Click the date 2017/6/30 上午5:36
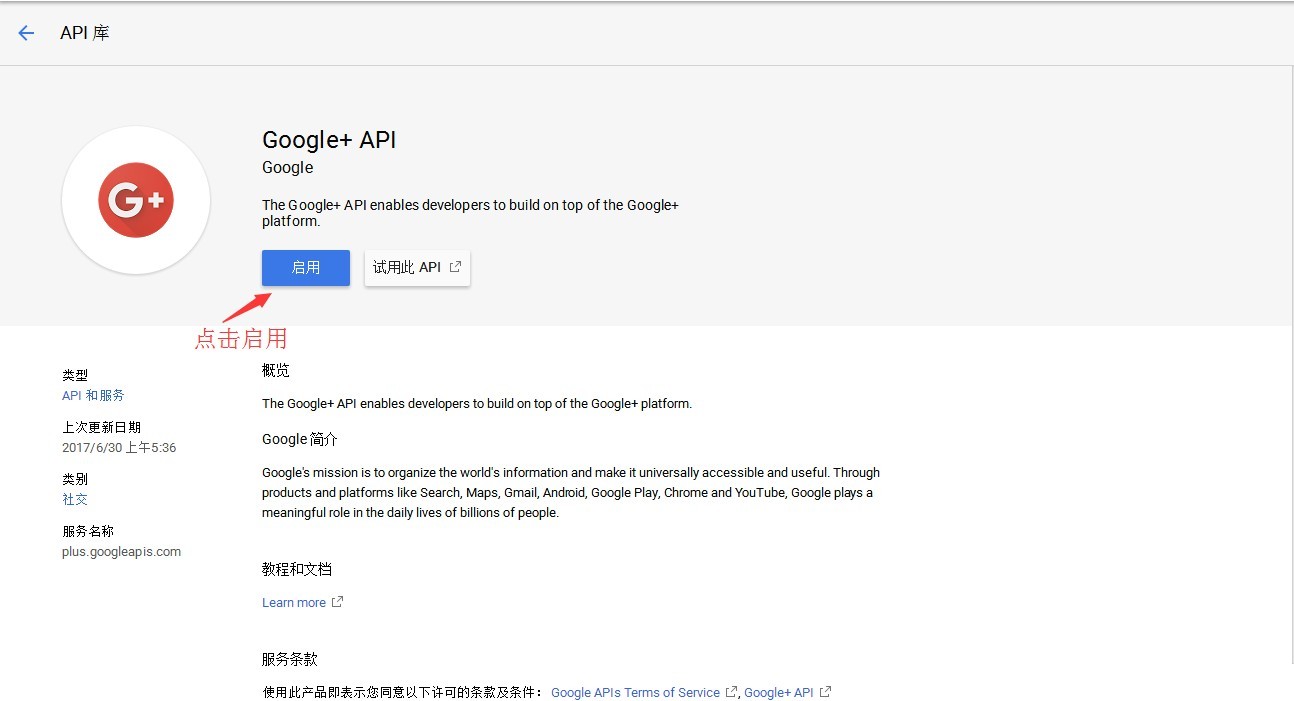Screen dimensions: 1294x701 coord(119,448)
